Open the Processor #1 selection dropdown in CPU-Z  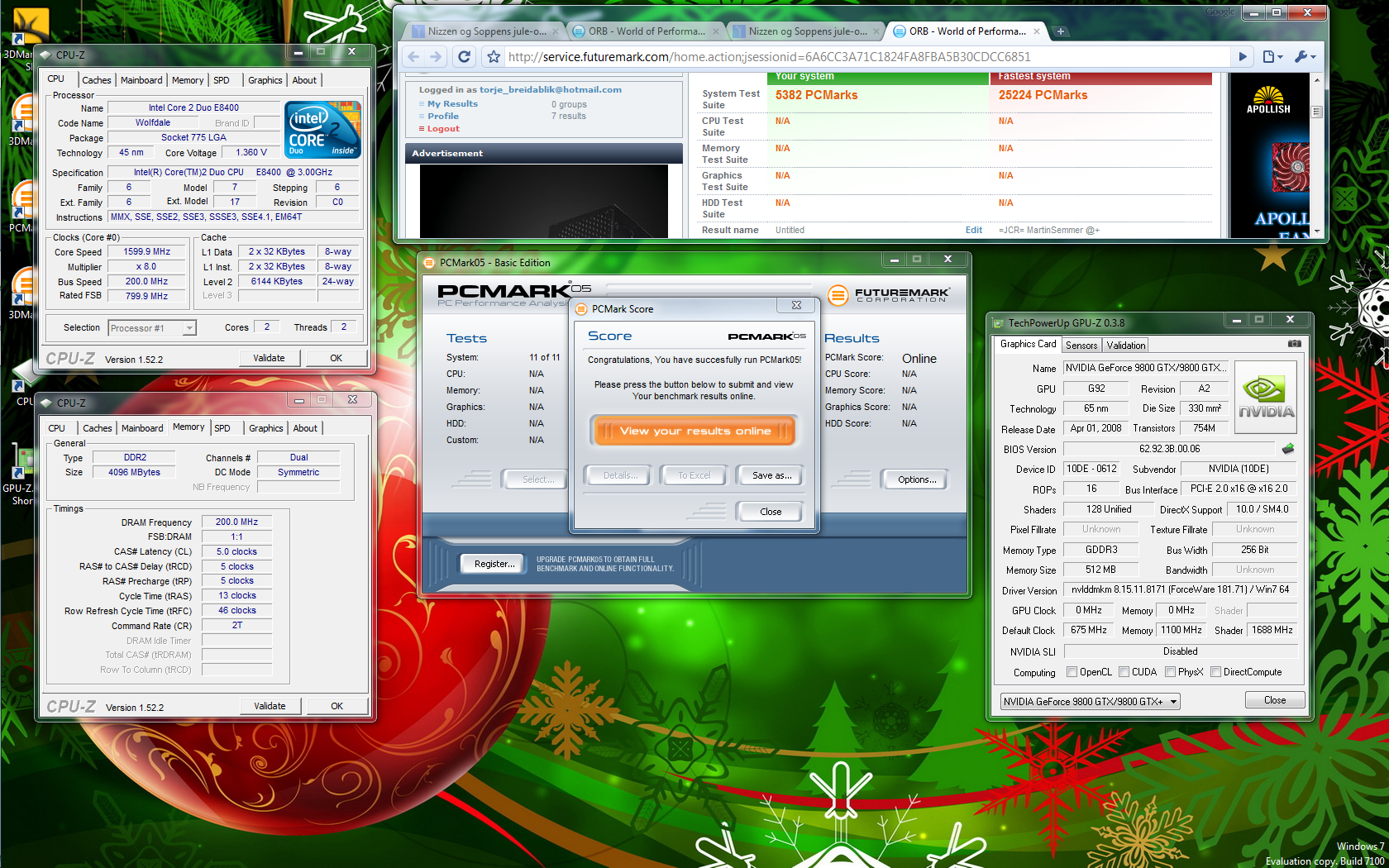click(x=152, y=328)
